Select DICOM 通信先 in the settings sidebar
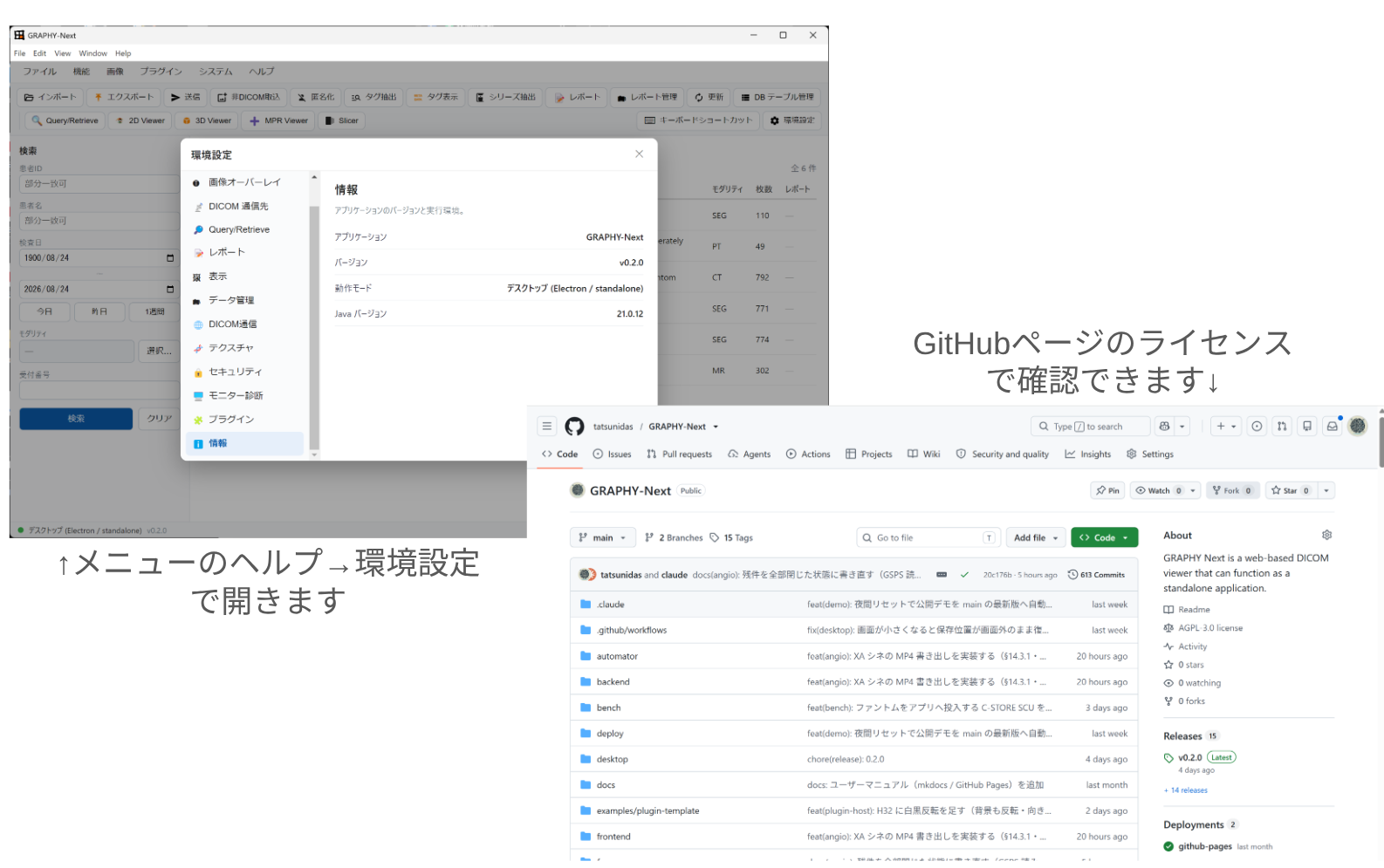This screenshot has height=868, width=1384. click(x=244, y=207)
